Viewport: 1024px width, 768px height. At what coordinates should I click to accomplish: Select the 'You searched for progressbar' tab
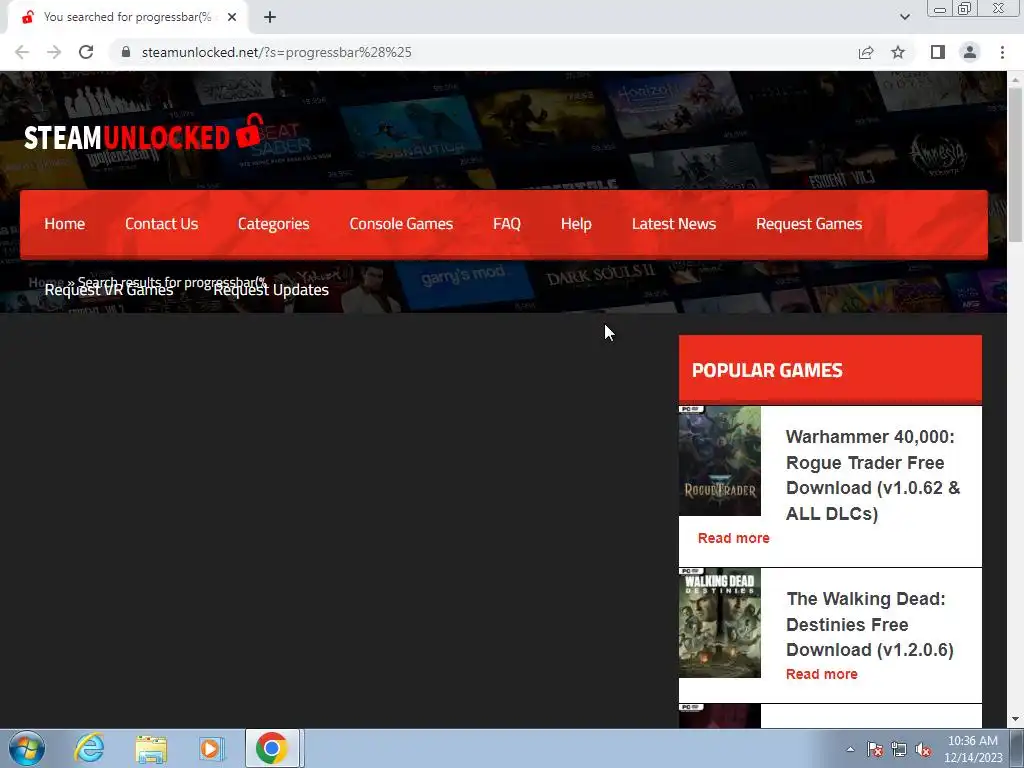pos(127,17)
